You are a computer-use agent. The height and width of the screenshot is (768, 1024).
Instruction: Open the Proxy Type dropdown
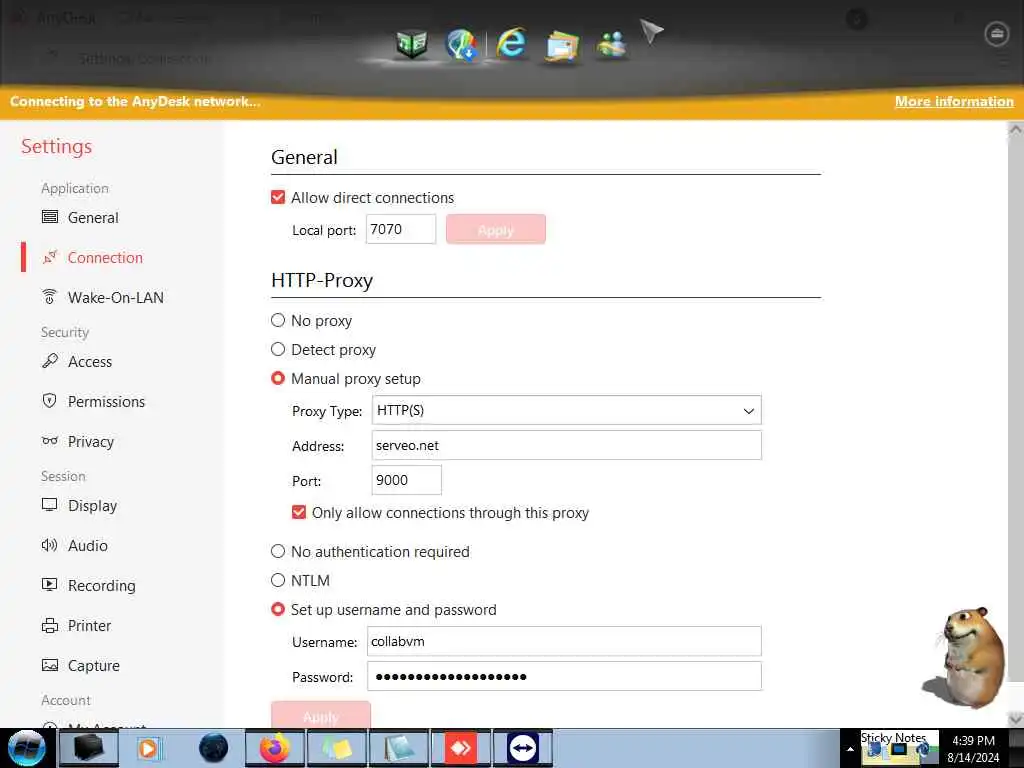pyautogui.click(x=566, y=410)
